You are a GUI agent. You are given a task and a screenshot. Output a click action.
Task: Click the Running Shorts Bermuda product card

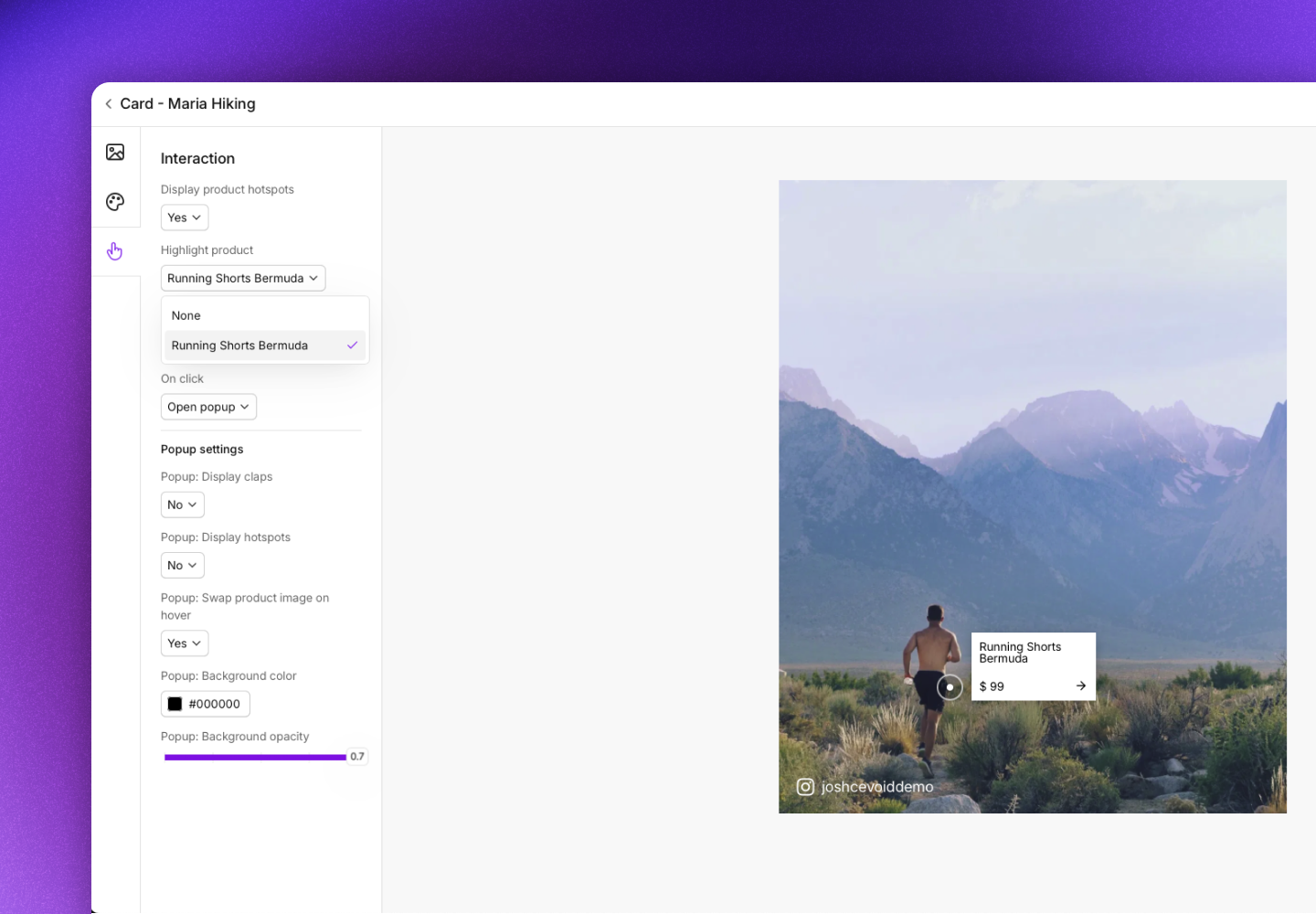pos(1034,666)
